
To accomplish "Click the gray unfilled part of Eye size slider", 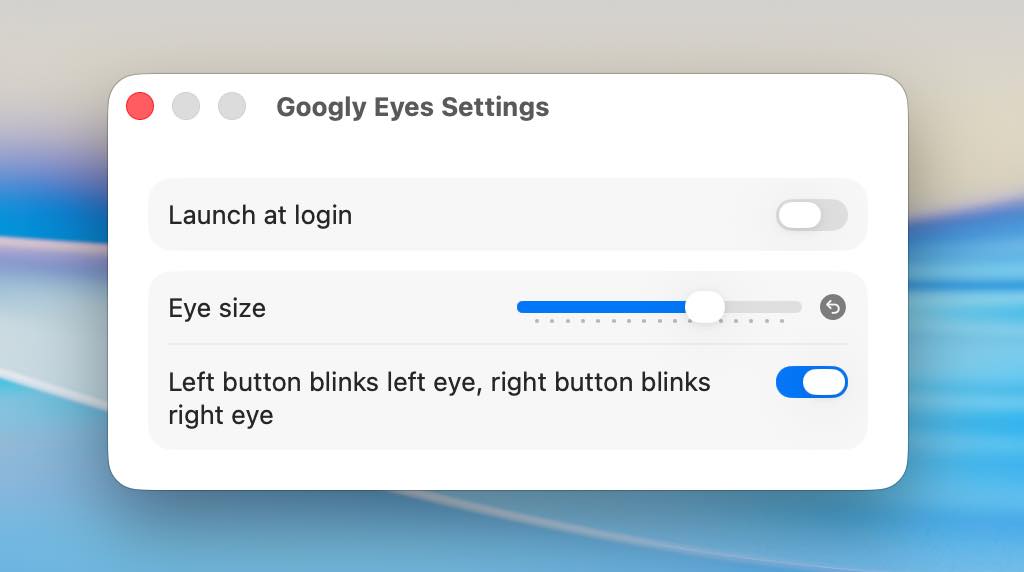I will [765, 307].
